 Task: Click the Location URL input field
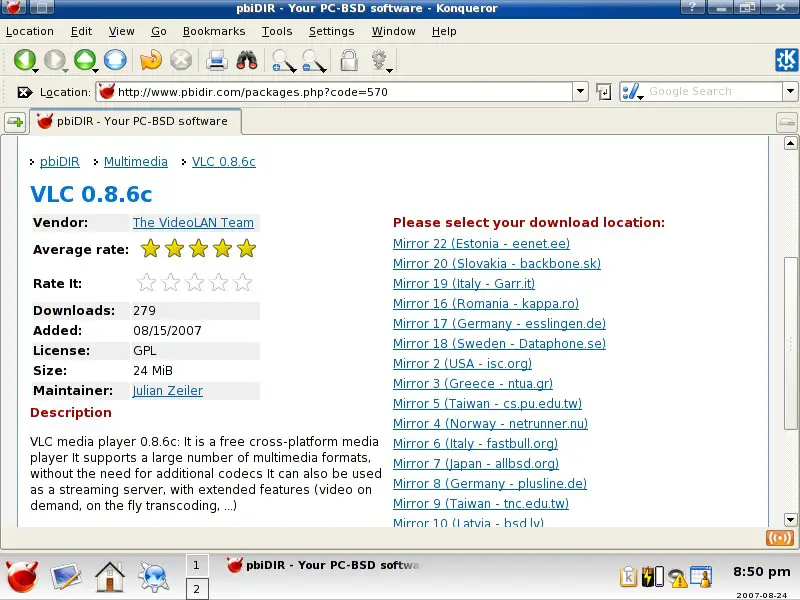click(334, 92)
